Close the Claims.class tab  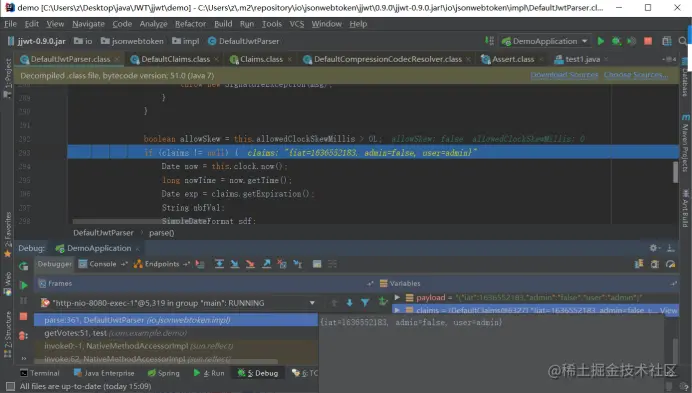(x=290, y=59)
